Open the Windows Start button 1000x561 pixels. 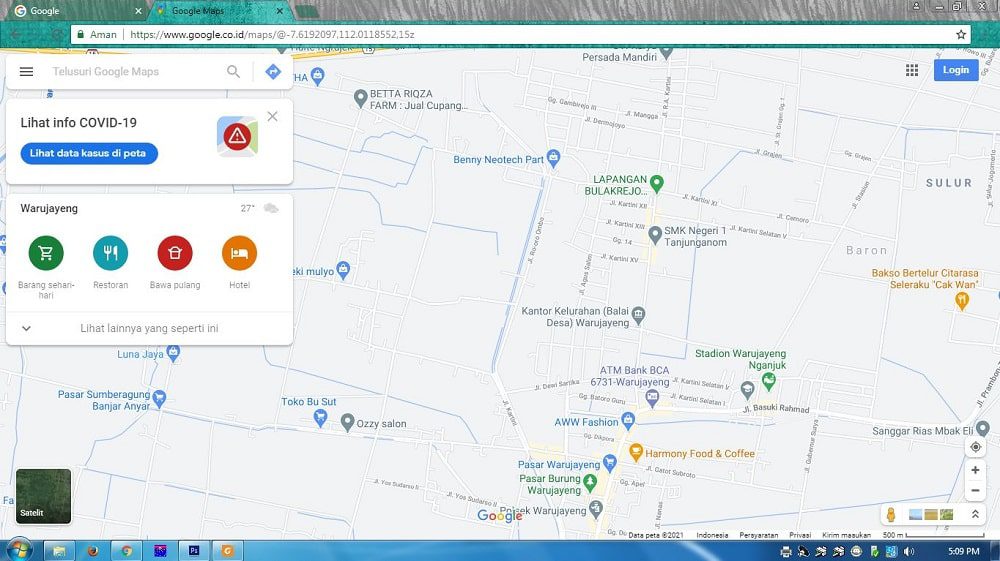[17, 550]
